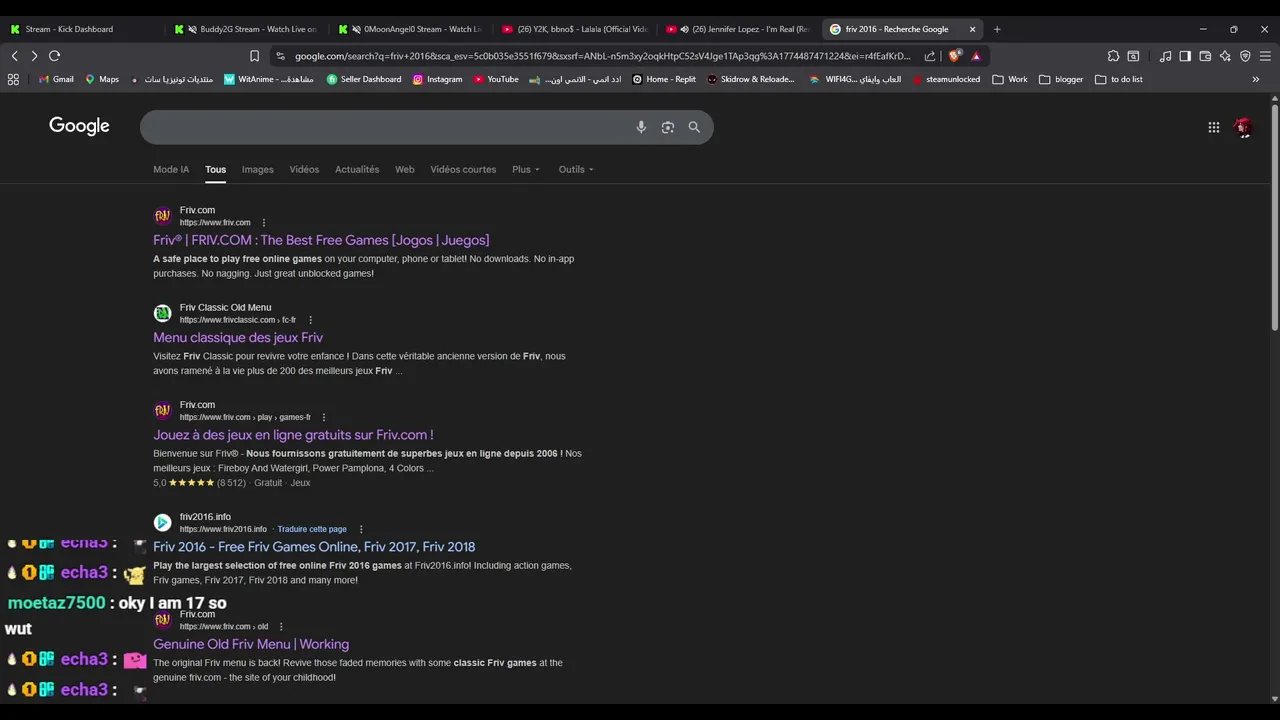Search by image with Google Lens icon
This screenshot has height=720, width=1280.
668,127
